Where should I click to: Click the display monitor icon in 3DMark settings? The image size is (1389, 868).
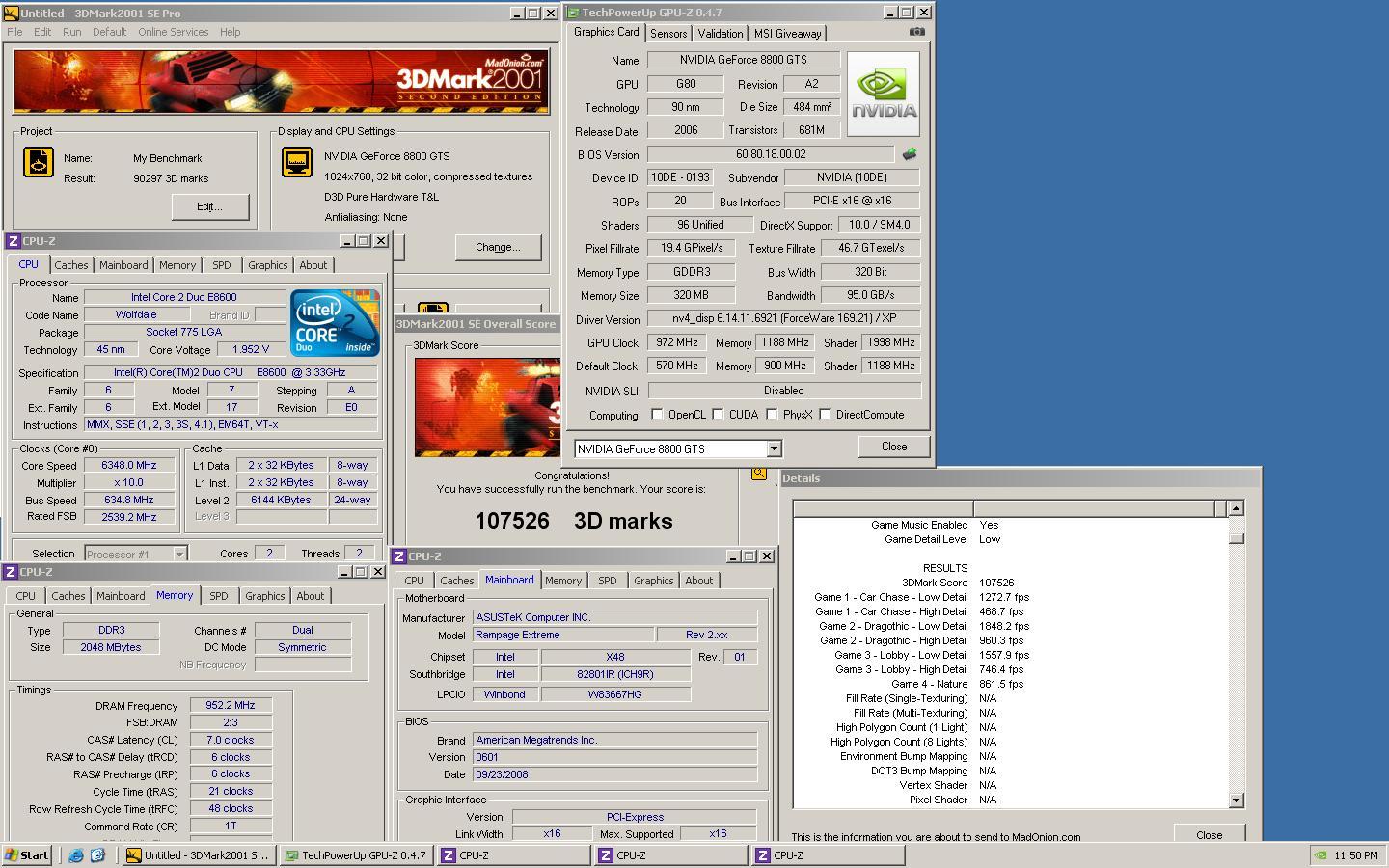[297, 162]
